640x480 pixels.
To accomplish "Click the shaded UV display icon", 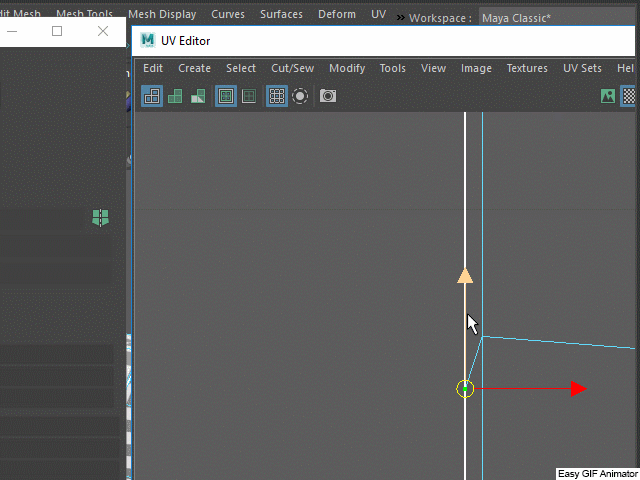I will (x=175, y=96).
